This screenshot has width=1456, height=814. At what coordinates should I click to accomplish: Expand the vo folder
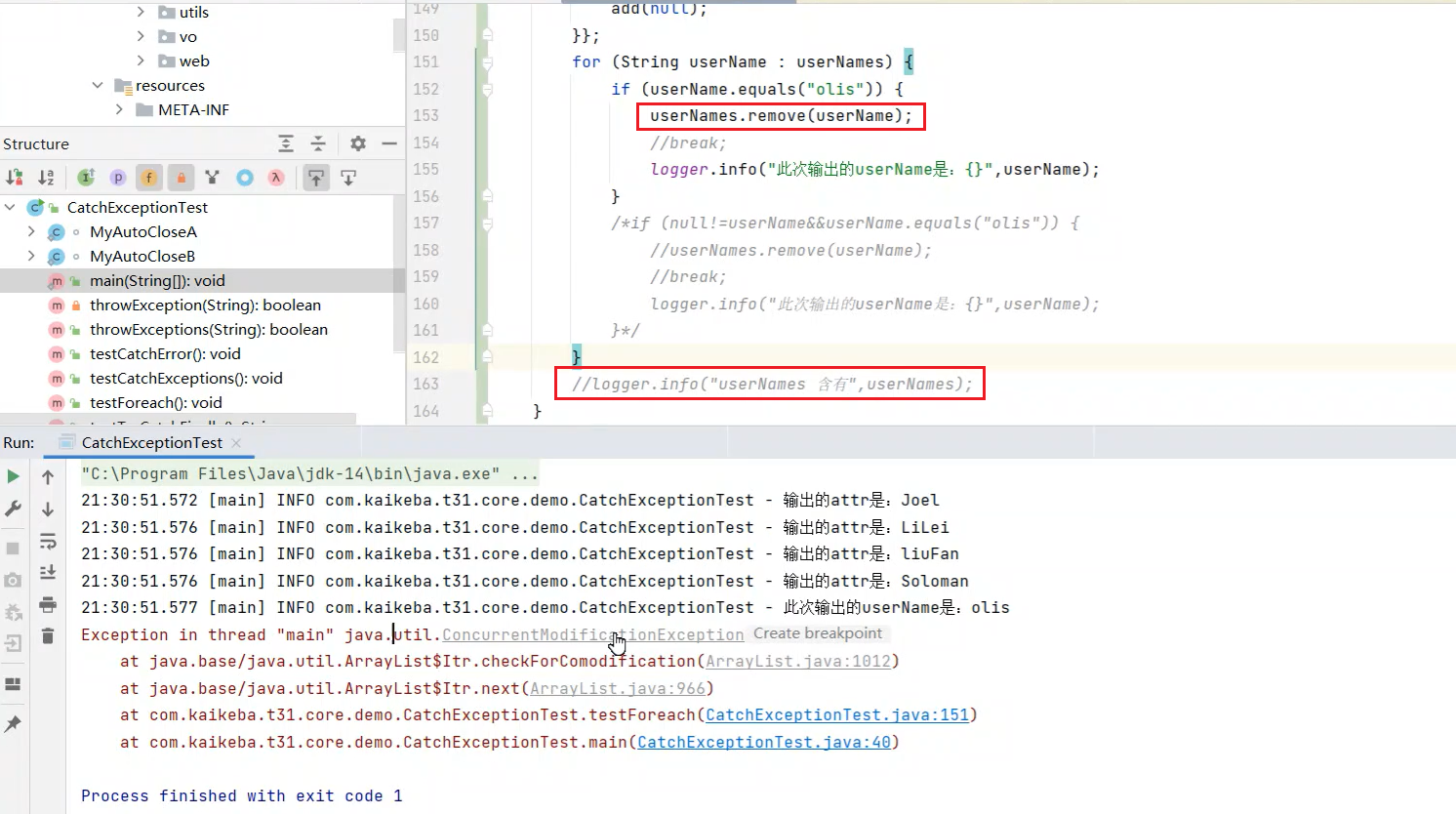[x=141, y=36]
